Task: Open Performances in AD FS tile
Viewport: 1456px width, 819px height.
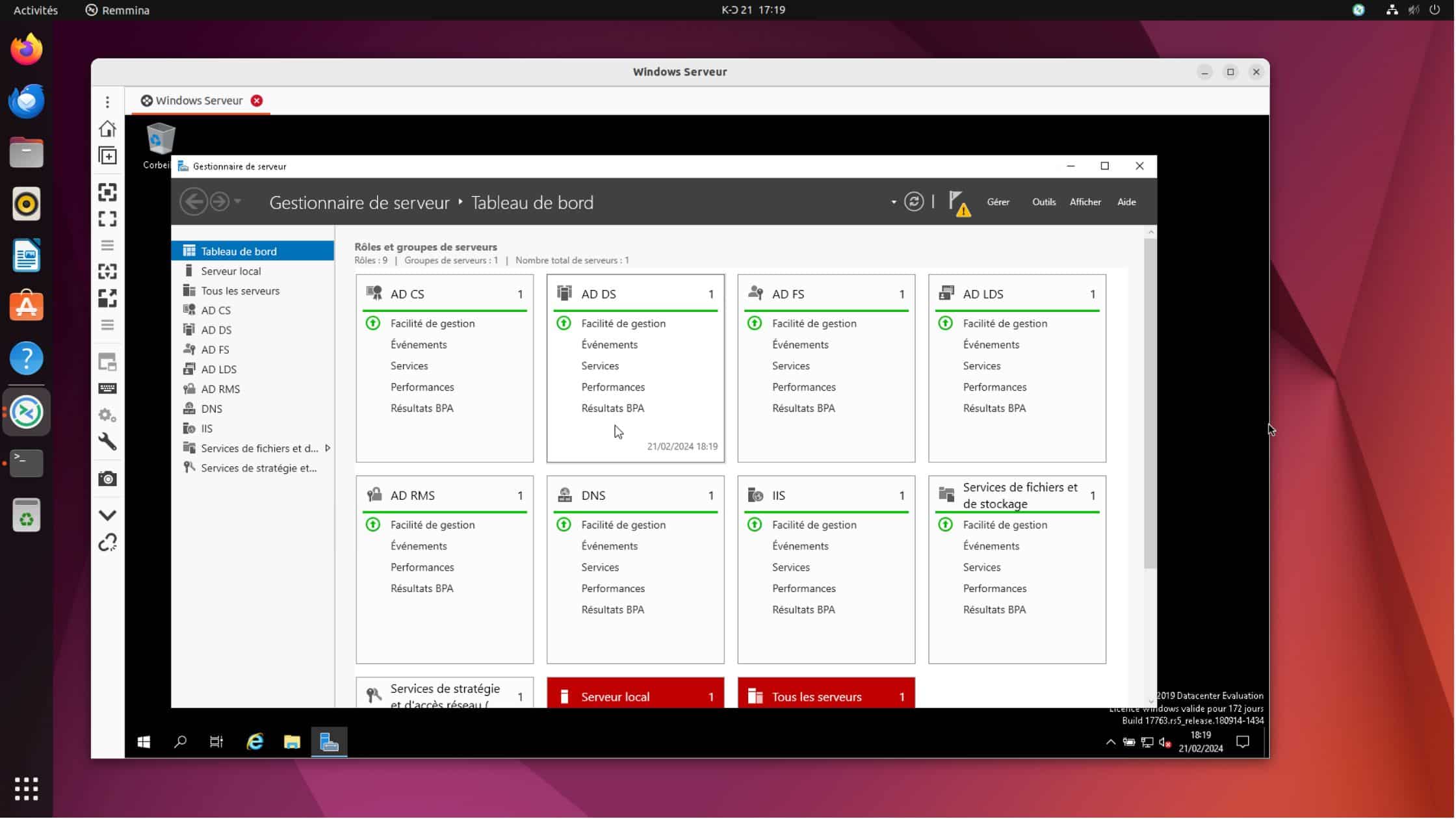Action: 804,387
